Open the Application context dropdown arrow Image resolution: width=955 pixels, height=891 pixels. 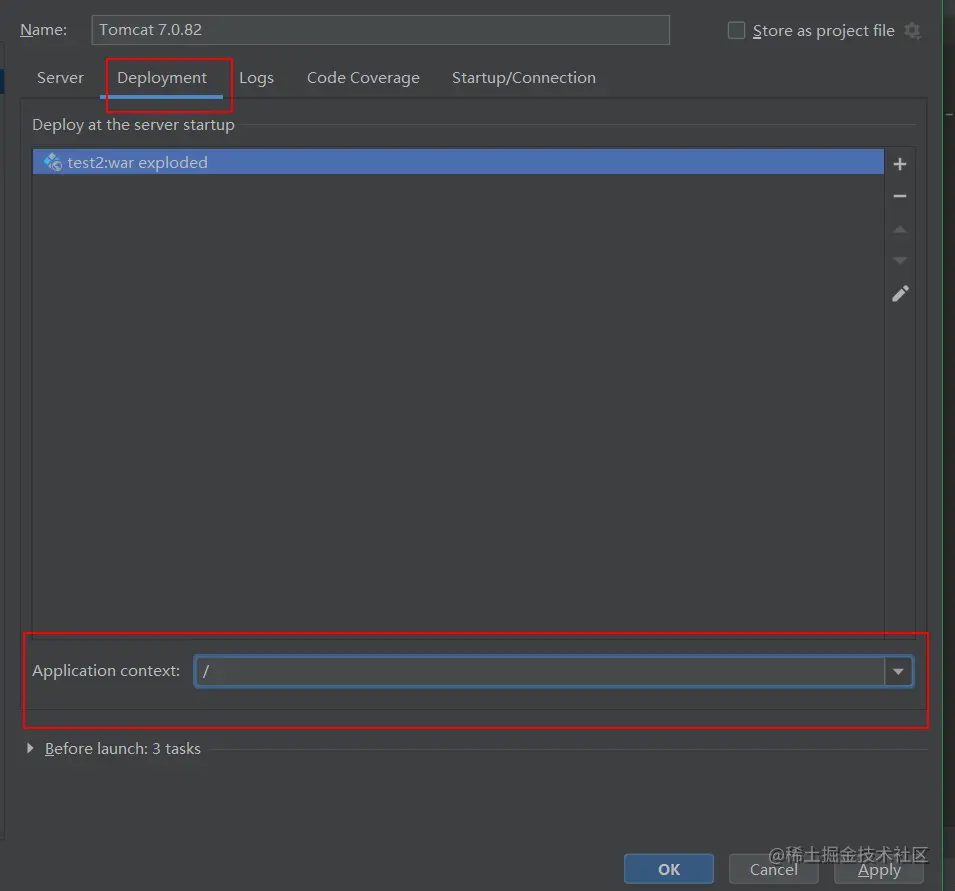click(898, 671)
